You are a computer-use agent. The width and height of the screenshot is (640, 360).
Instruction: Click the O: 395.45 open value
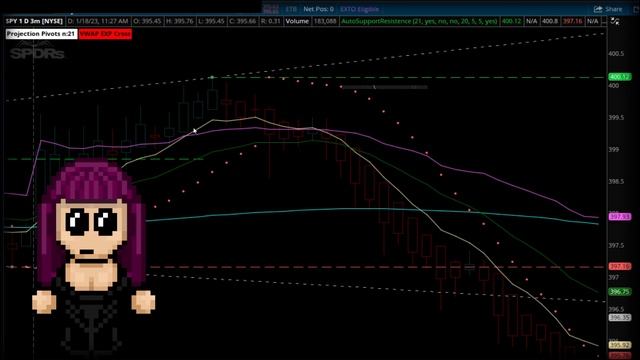147,21
